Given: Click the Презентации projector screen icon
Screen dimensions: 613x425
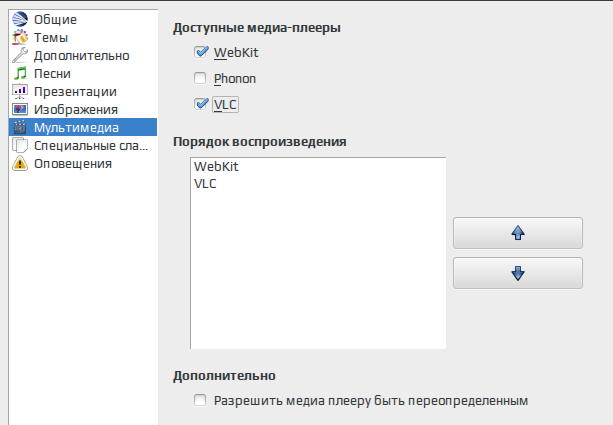Looking at the screenshot, I should click(x=20, y=91).
